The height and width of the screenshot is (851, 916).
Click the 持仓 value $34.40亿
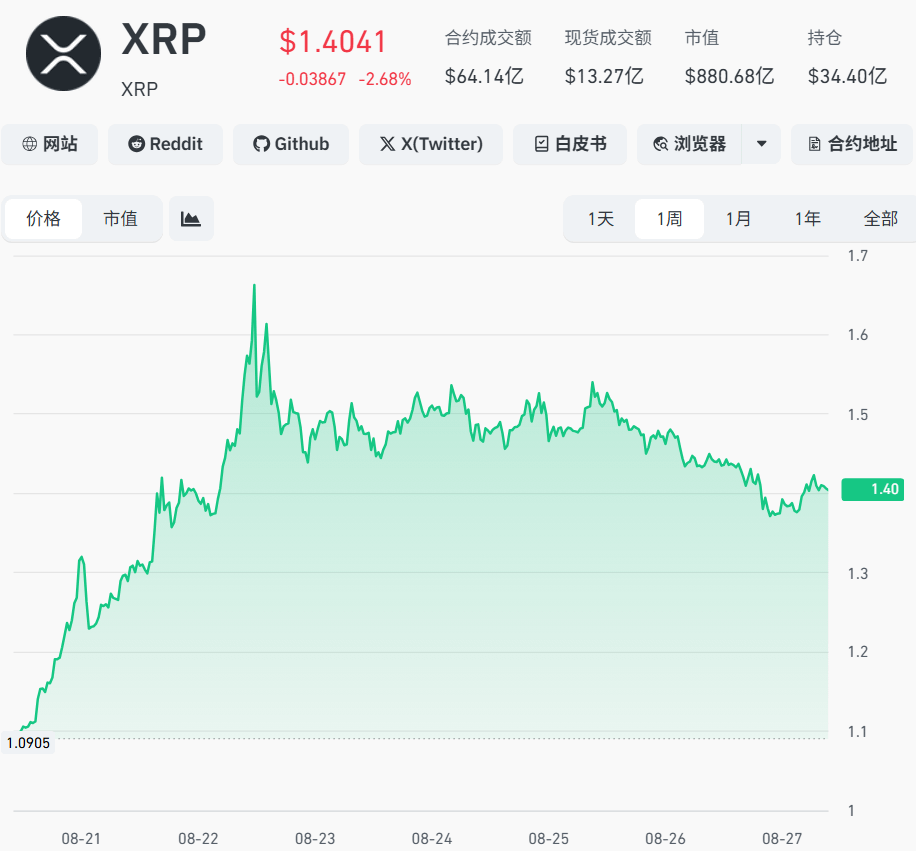pos(847,77)
